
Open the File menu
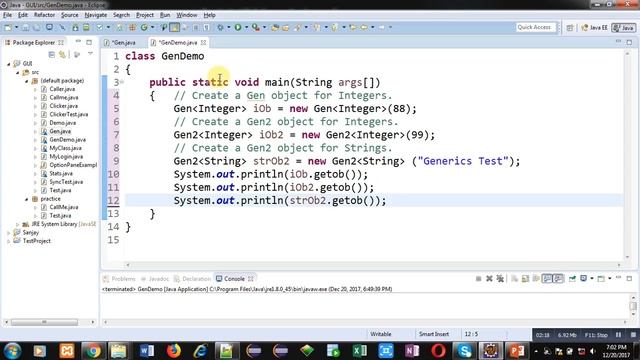[7, 15]
